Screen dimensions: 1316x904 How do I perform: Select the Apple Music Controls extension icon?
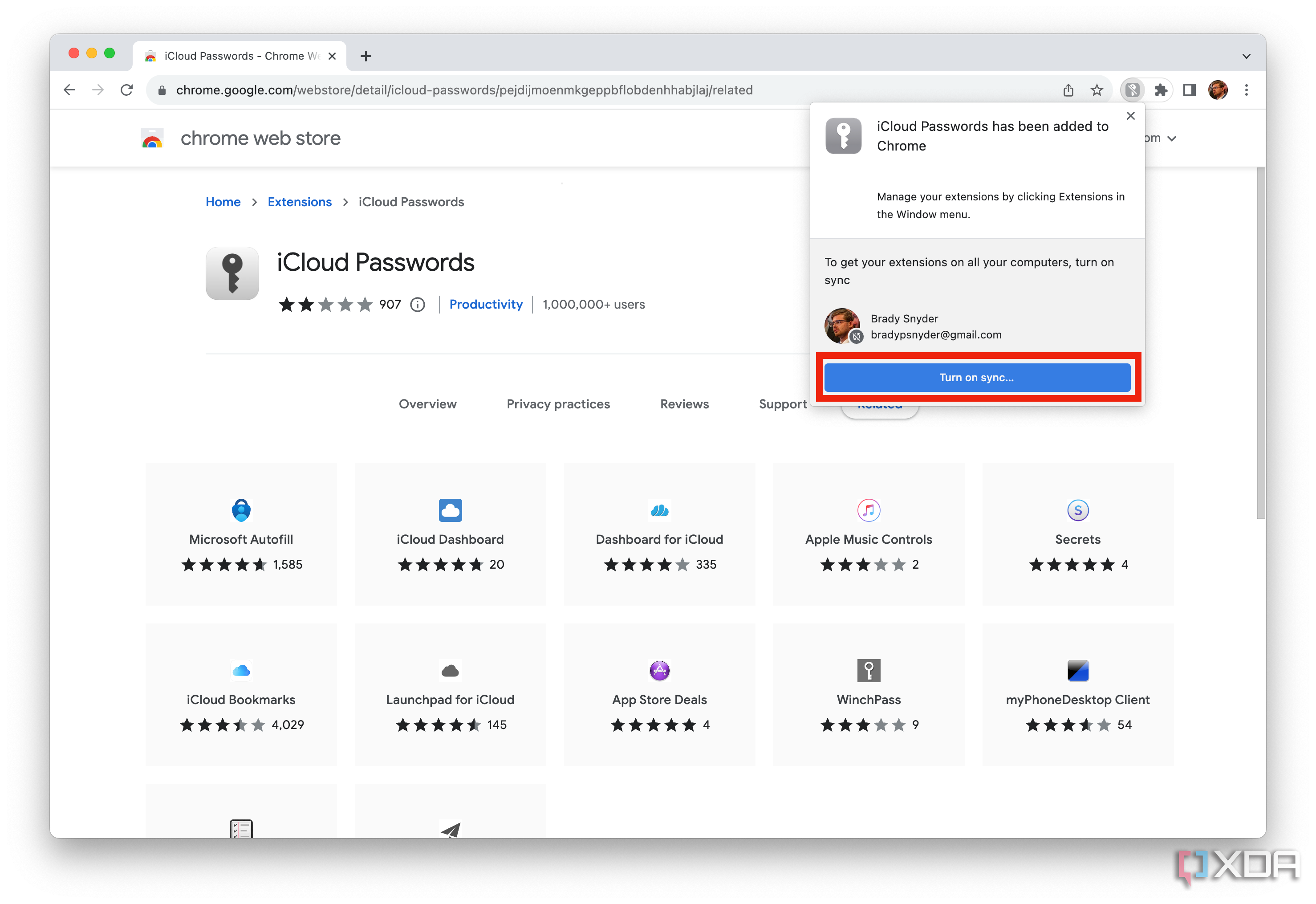(868, 510)
